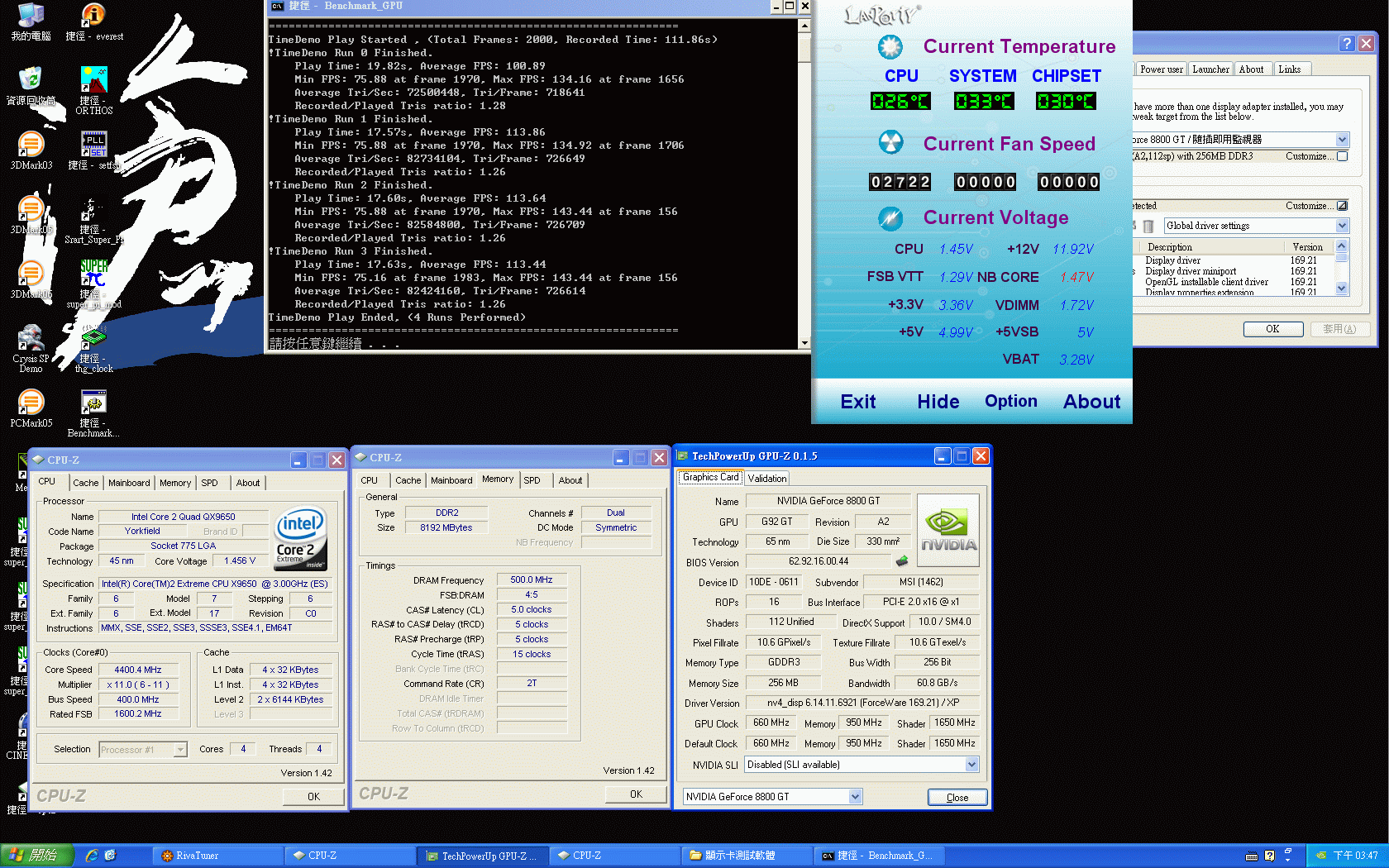The height and width of the screenshot is (868, 1389).
Task: Switch to TechPowerUp GPU-Z taskbar button
Action: [x=483, y=856]
